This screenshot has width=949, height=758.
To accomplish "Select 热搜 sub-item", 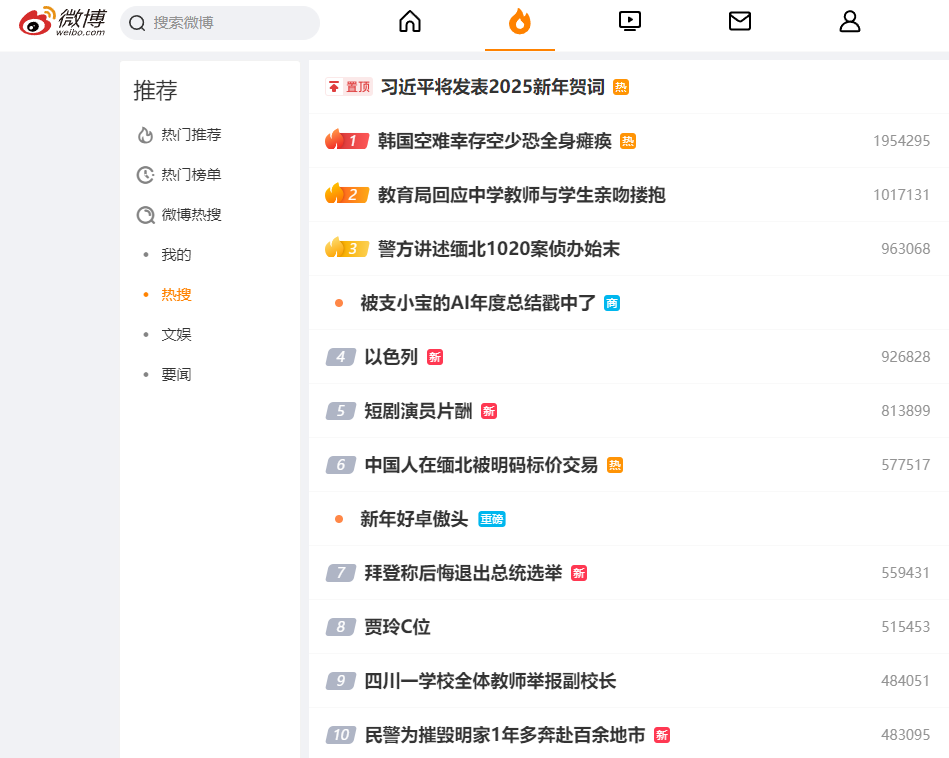I will click(176, 295).
